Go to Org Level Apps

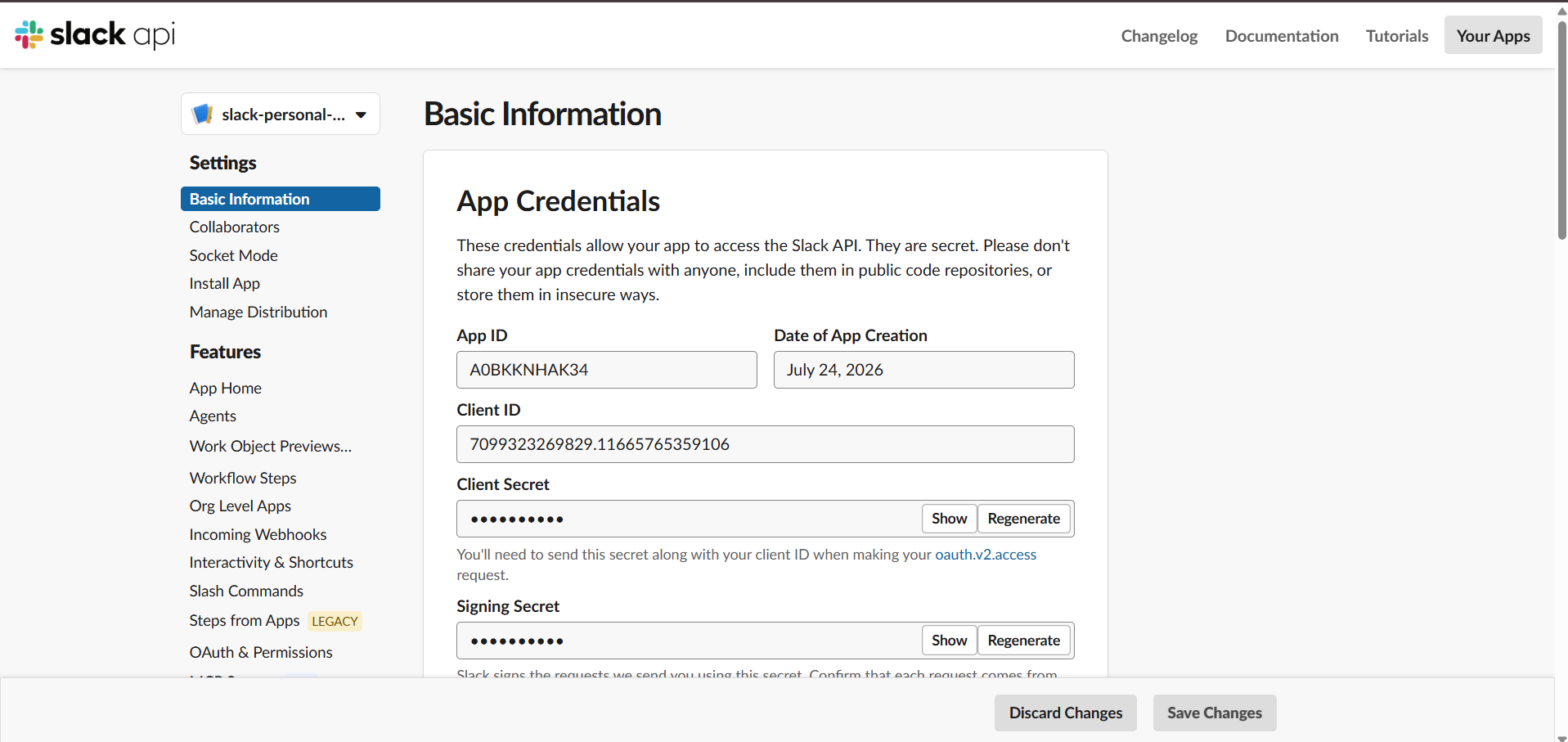pos(240,506)
